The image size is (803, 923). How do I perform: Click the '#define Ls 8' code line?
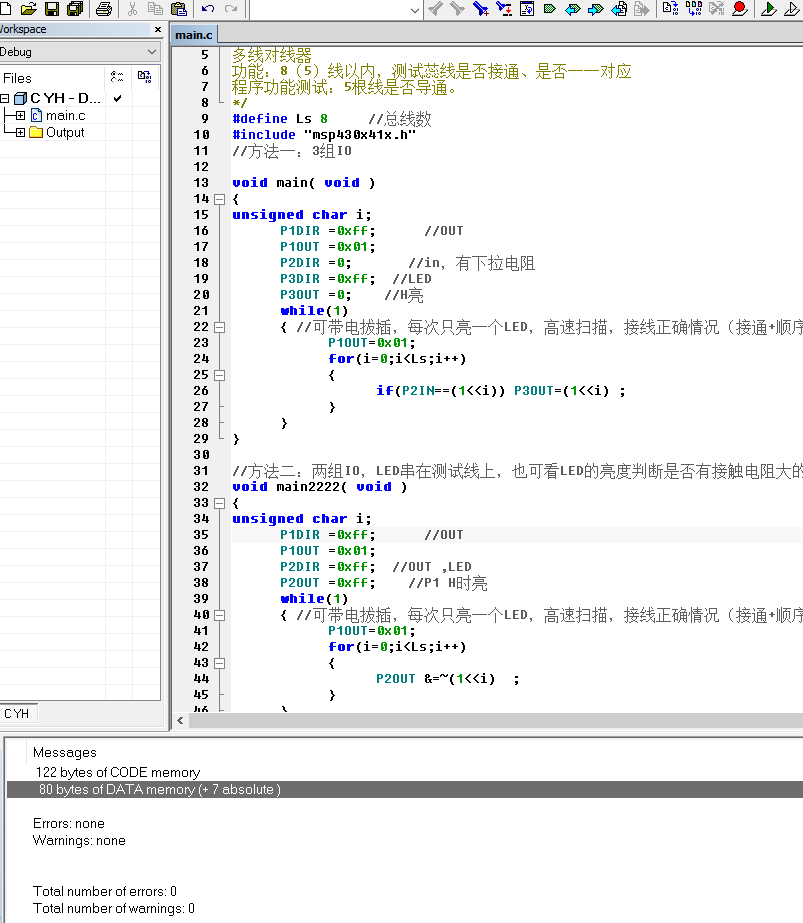pos(280,119)
